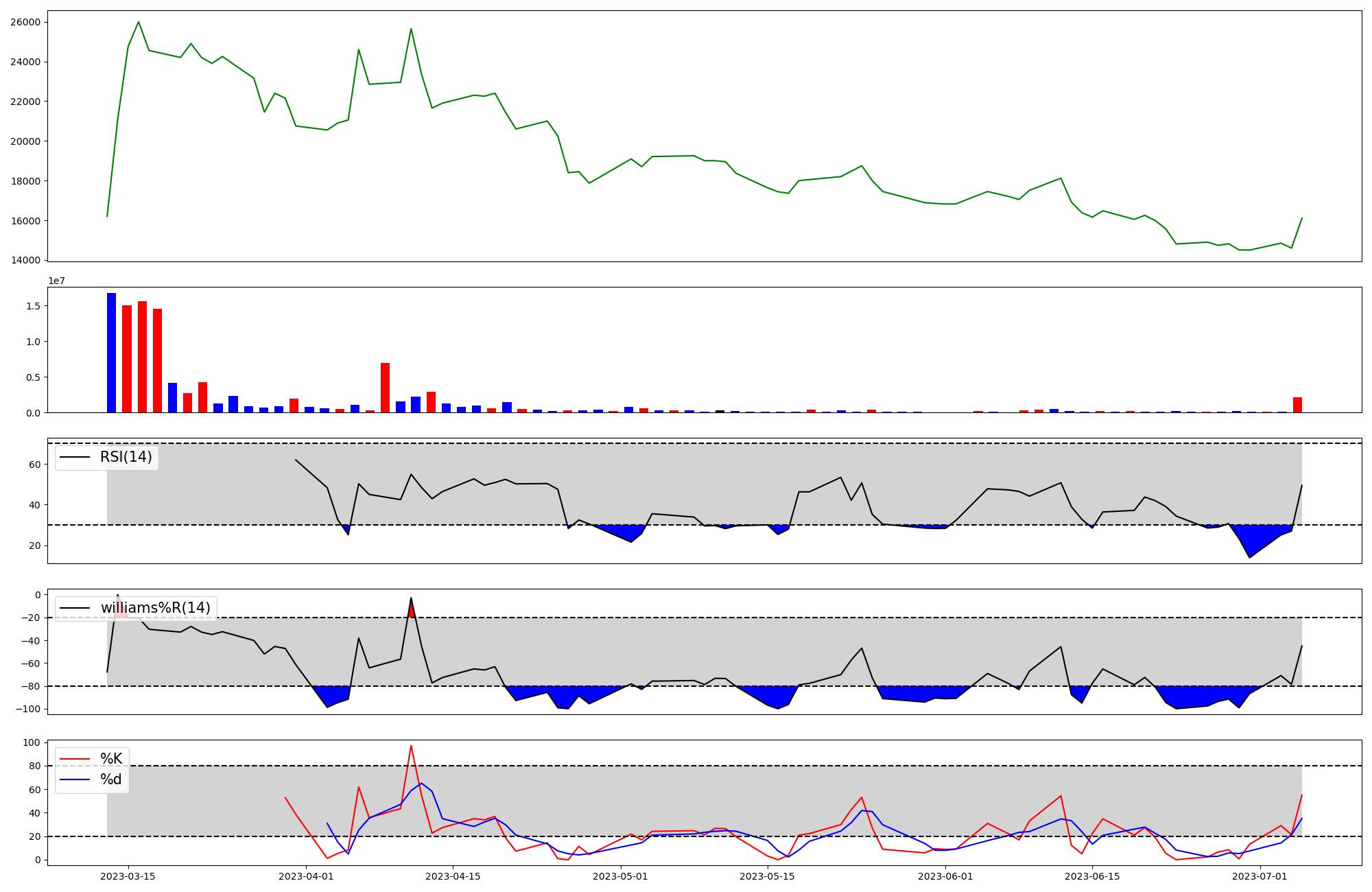The height and width of the screenshot is (892, 1372).
Task: Click the single black volume bar
Action: [720, 411]
